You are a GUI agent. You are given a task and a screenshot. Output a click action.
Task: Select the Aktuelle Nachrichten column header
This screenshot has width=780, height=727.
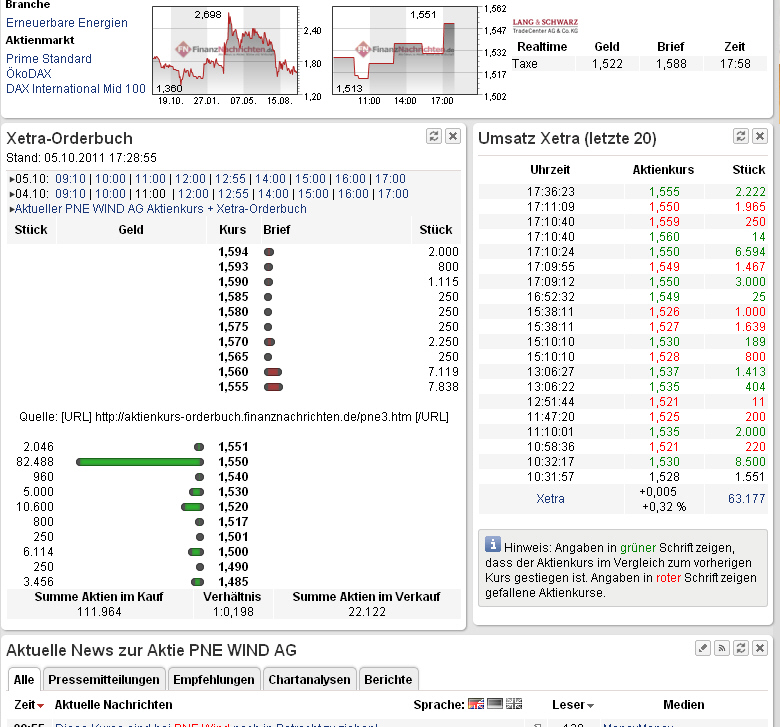coord(113,705)
